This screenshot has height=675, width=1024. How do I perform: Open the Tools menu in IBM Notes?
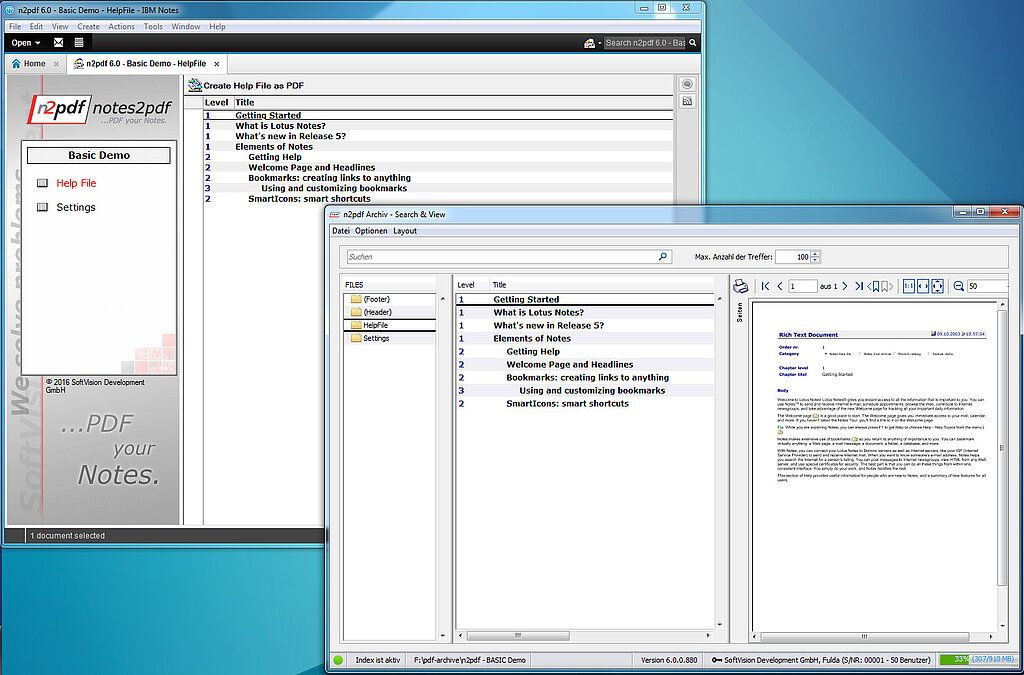[153, 27]
